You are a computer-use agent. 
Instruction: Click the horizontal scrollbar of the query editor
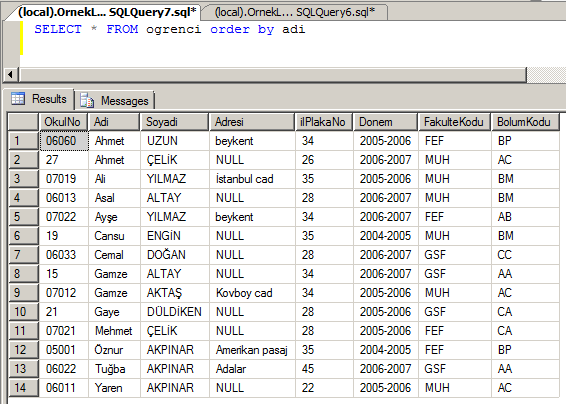[x=273, y=75]
